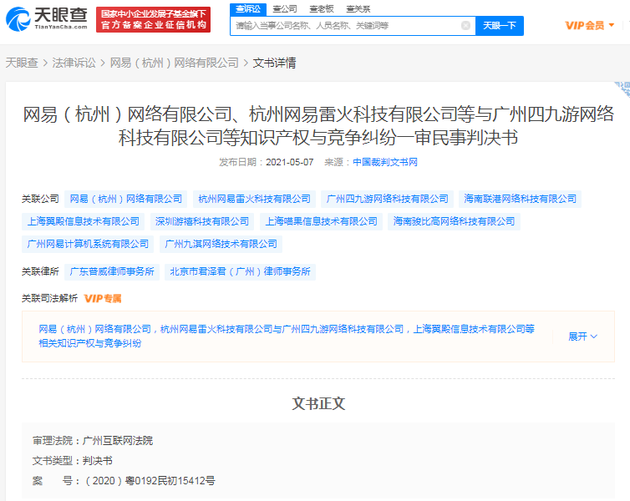Open the red official credit agency banner
630x501 pixels.
(x=153, y=19)
